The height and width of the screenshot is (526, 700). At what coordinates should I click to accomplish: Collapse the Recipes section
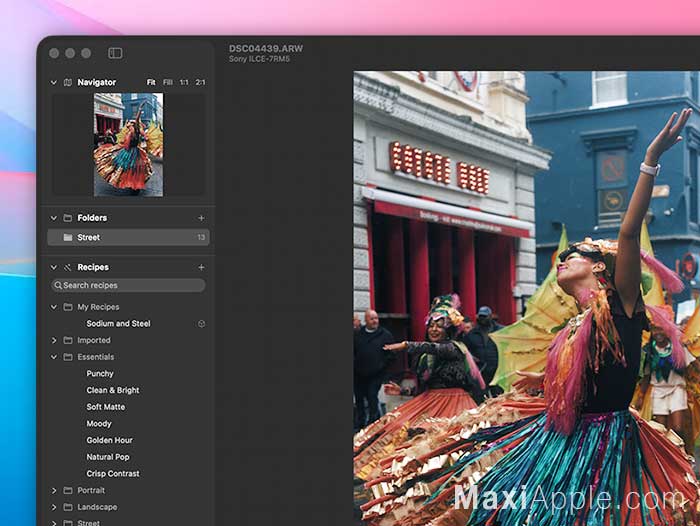(54, 267)
